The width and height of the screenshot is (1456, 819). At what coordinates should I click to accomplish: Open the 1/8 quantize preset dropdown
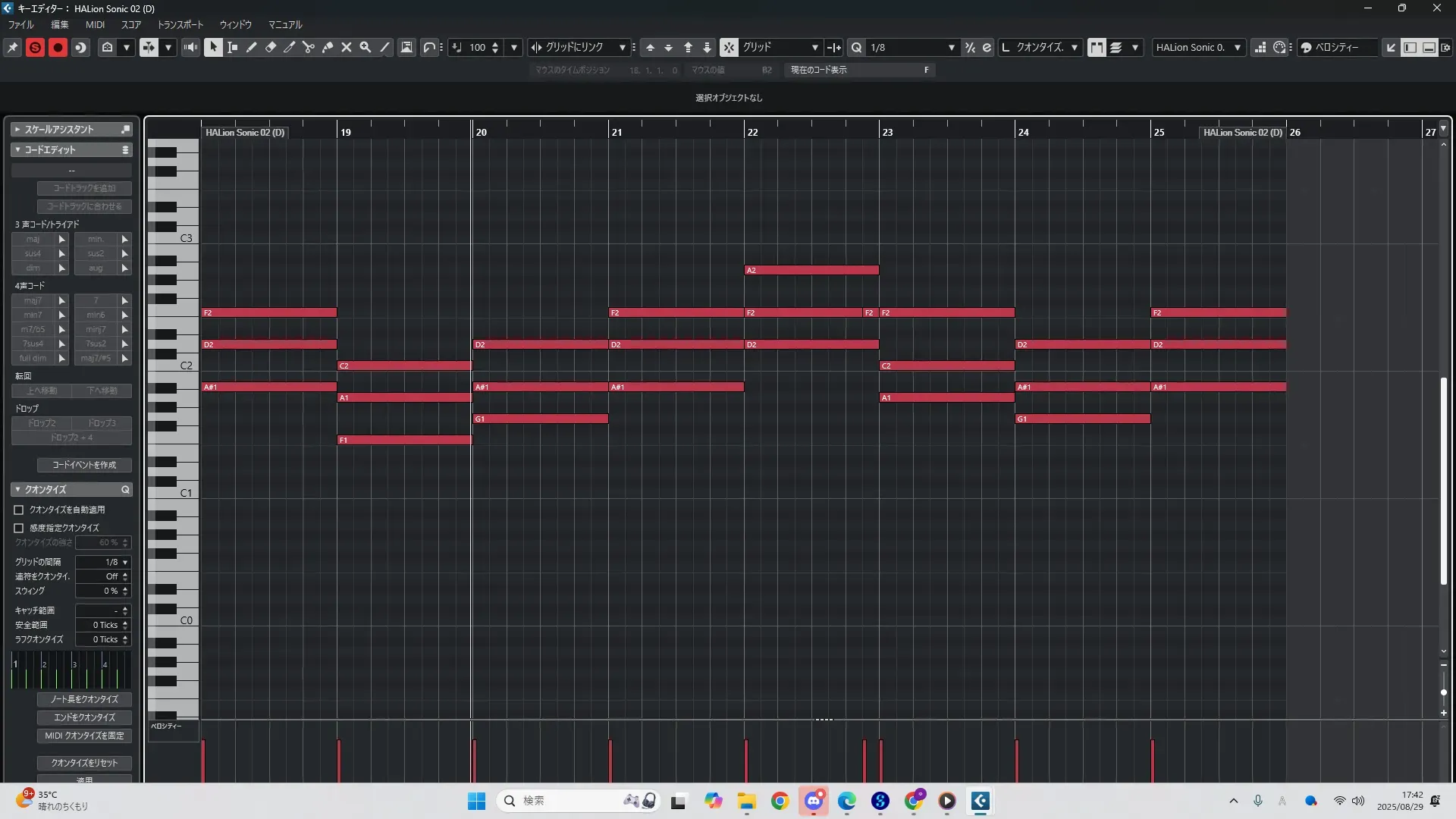click(951, 47)
